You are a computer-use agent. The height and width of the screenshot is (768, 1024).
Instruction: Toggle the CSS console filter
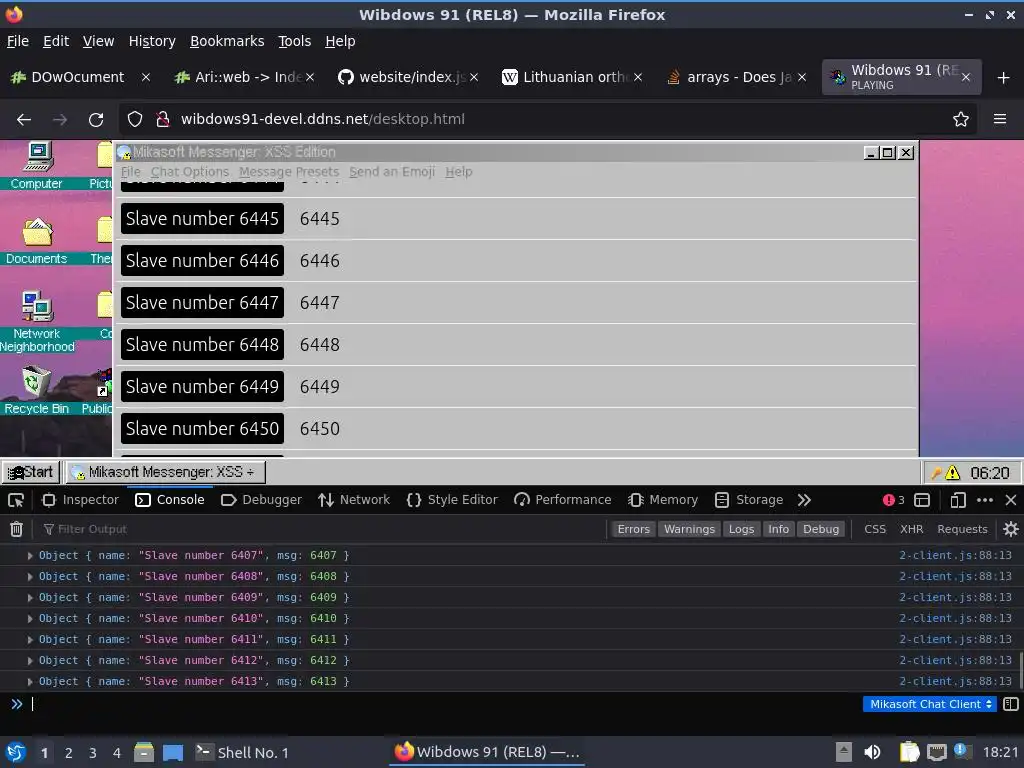(874, 529)
